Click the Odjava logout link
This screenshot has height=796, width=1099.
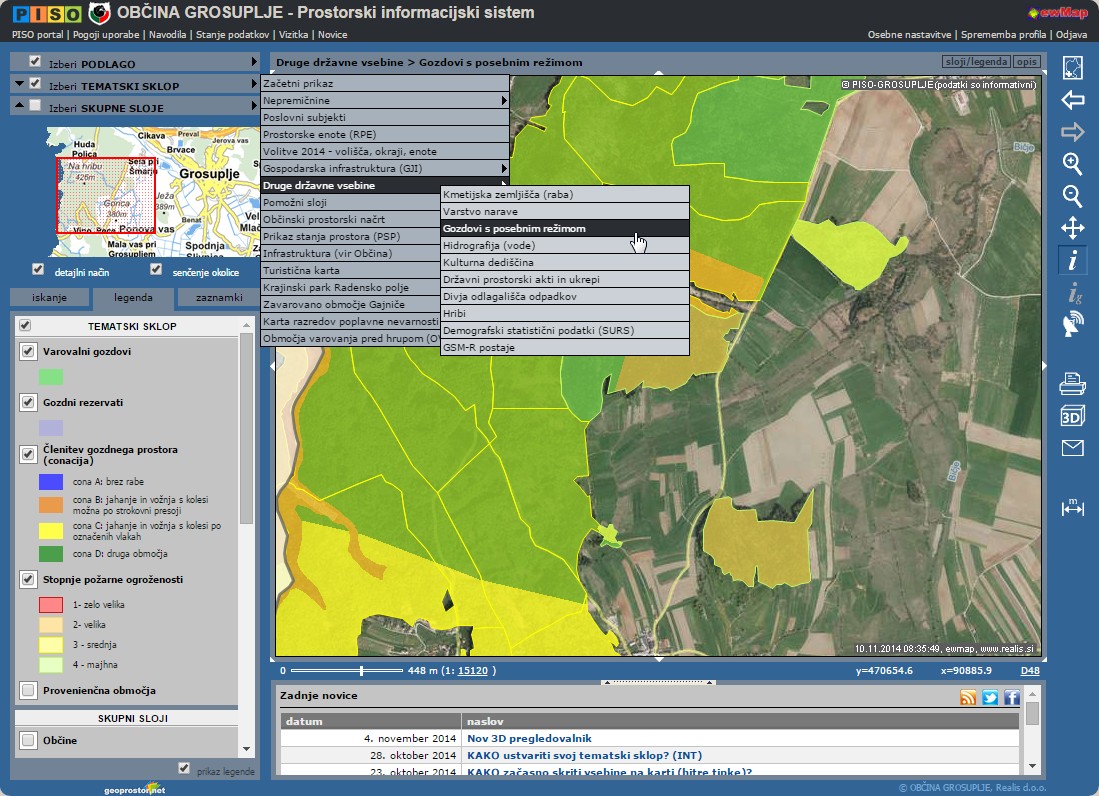(x=1070, y=34)
